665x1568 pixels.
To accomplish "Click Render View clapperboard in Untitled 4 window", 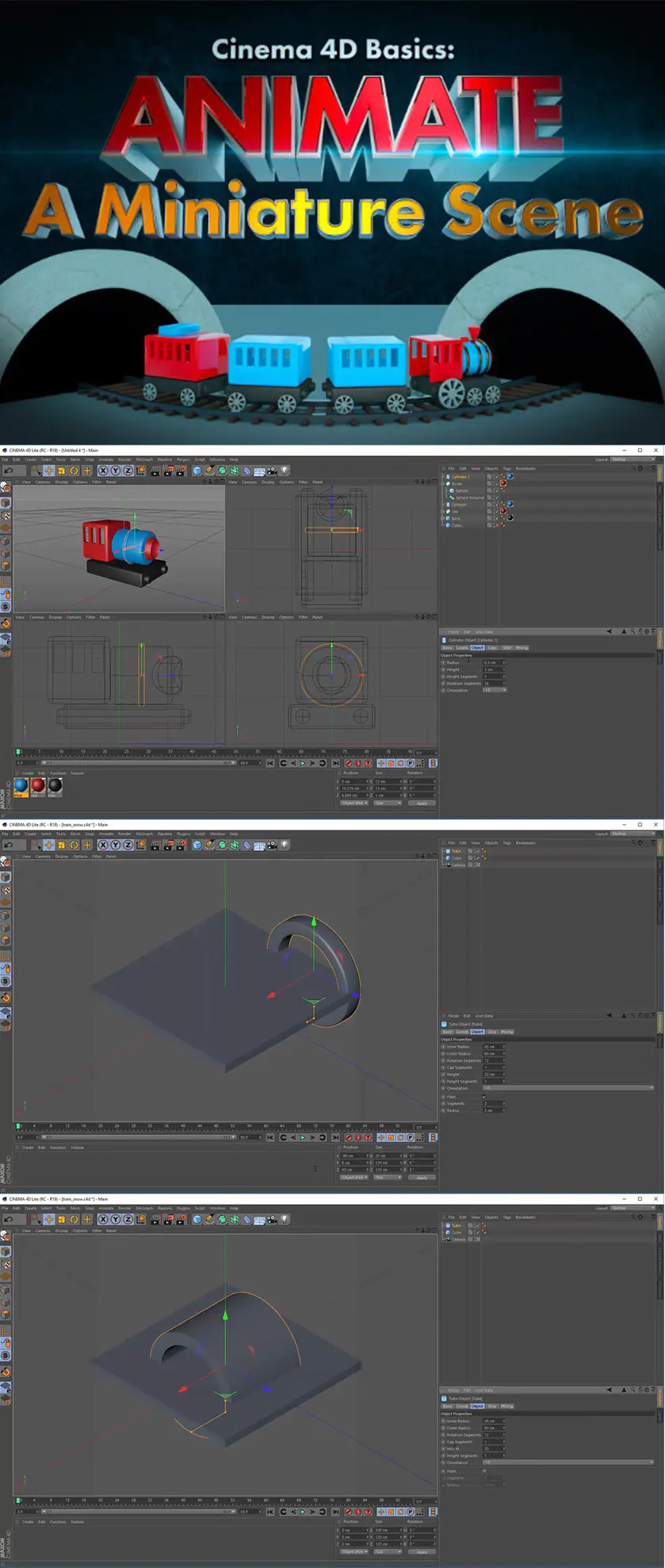I will pos(155,470).
